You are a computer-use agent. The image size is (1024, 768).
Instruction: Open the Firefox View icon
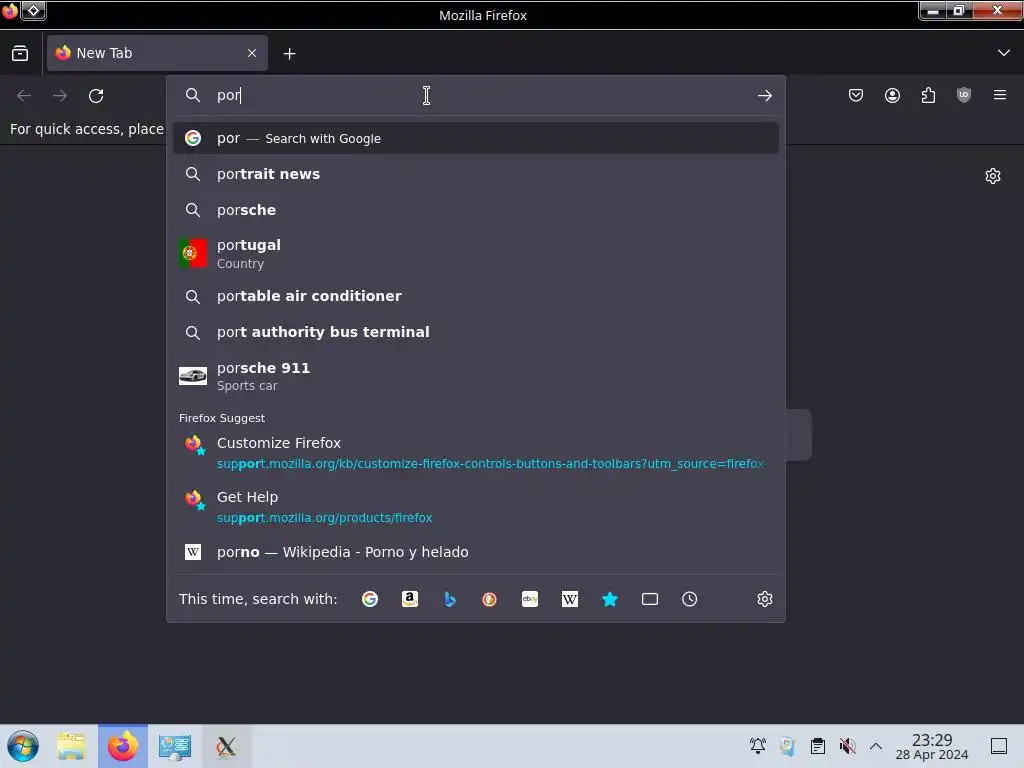(20, 53)
